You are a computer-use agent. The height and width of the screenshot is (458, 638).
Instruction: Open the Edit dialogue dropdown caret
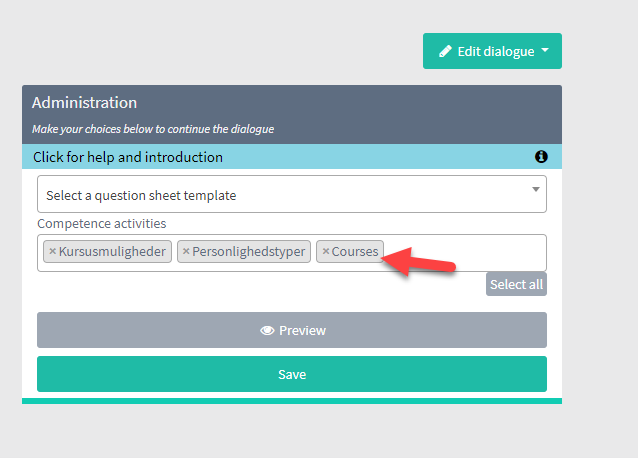click(x=545, y=50)
